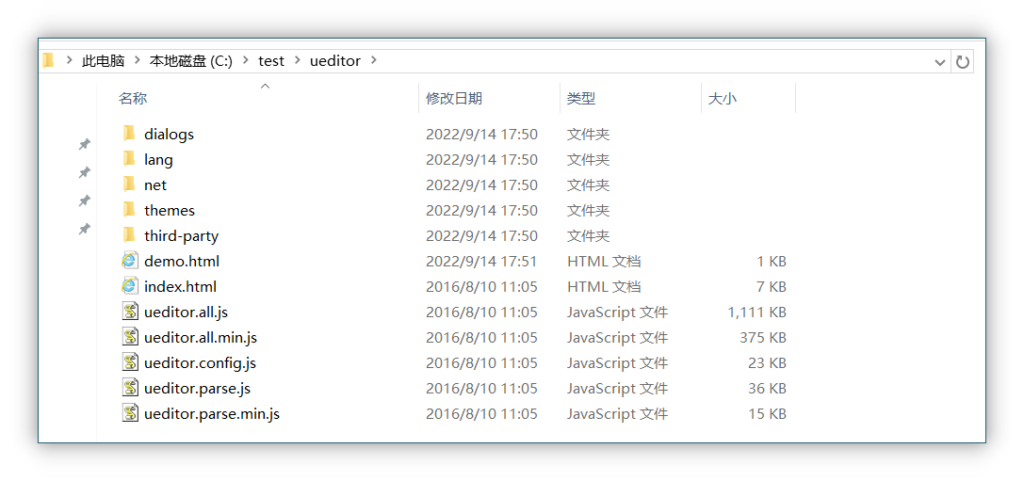
Task: Click the 375 KB size value
Action: coord(763,337)
